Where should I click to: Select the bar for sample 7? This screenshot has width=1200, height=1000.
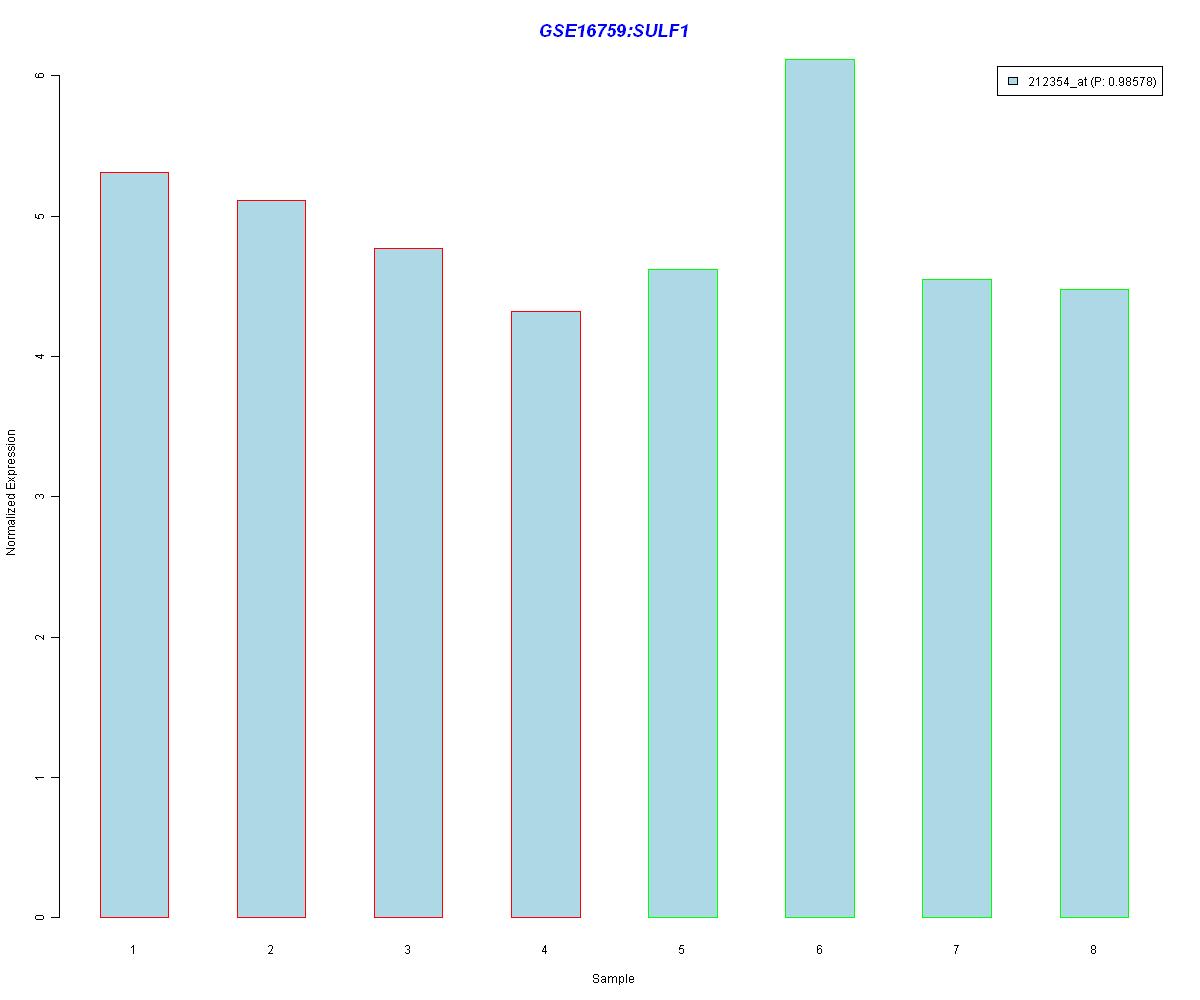(957, 598)
